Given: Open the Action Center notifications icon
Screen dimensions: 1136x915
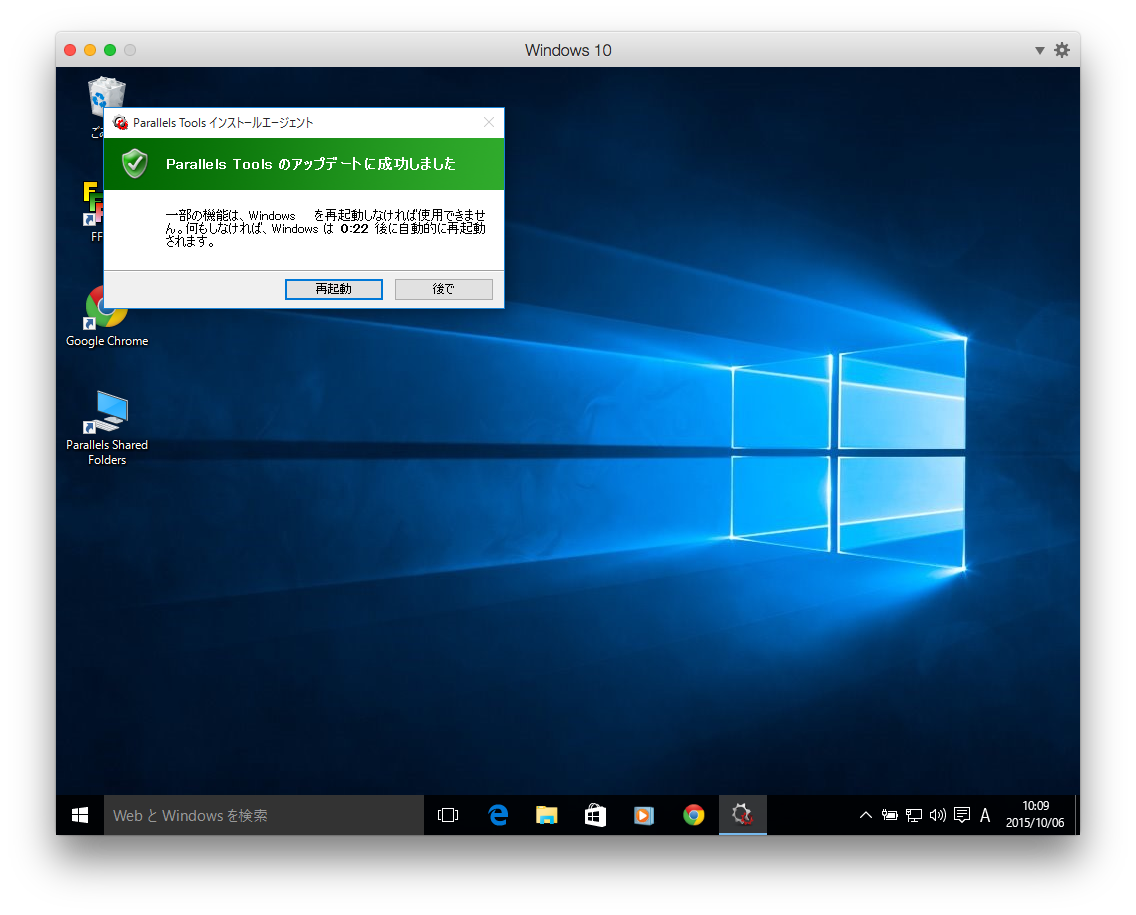Looking at the screenshot, I should [961, 815].
